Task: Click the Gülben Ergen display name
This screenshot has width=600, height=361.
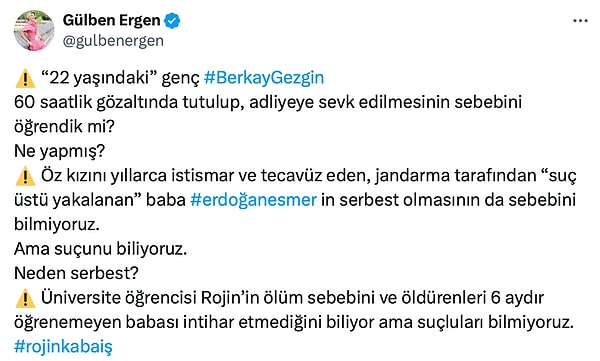Action: [111, 20]
